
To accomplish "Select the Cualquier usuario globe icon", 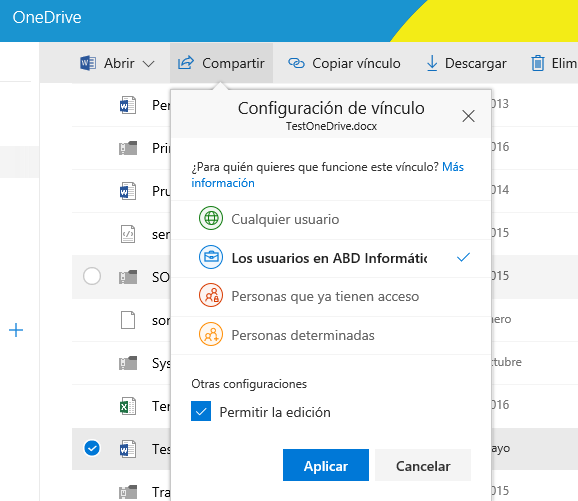I will point(211,218).
